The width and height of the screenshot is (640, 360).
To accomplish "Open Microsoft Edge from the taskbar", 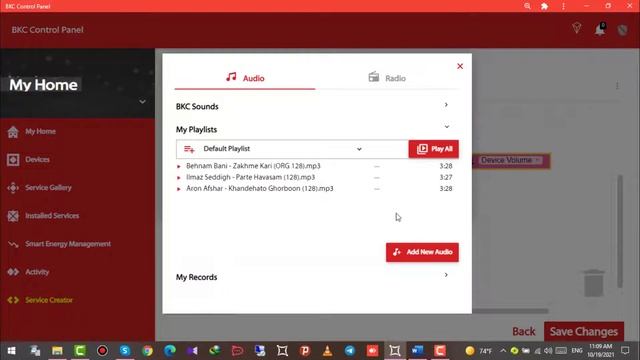I will 170,351.
